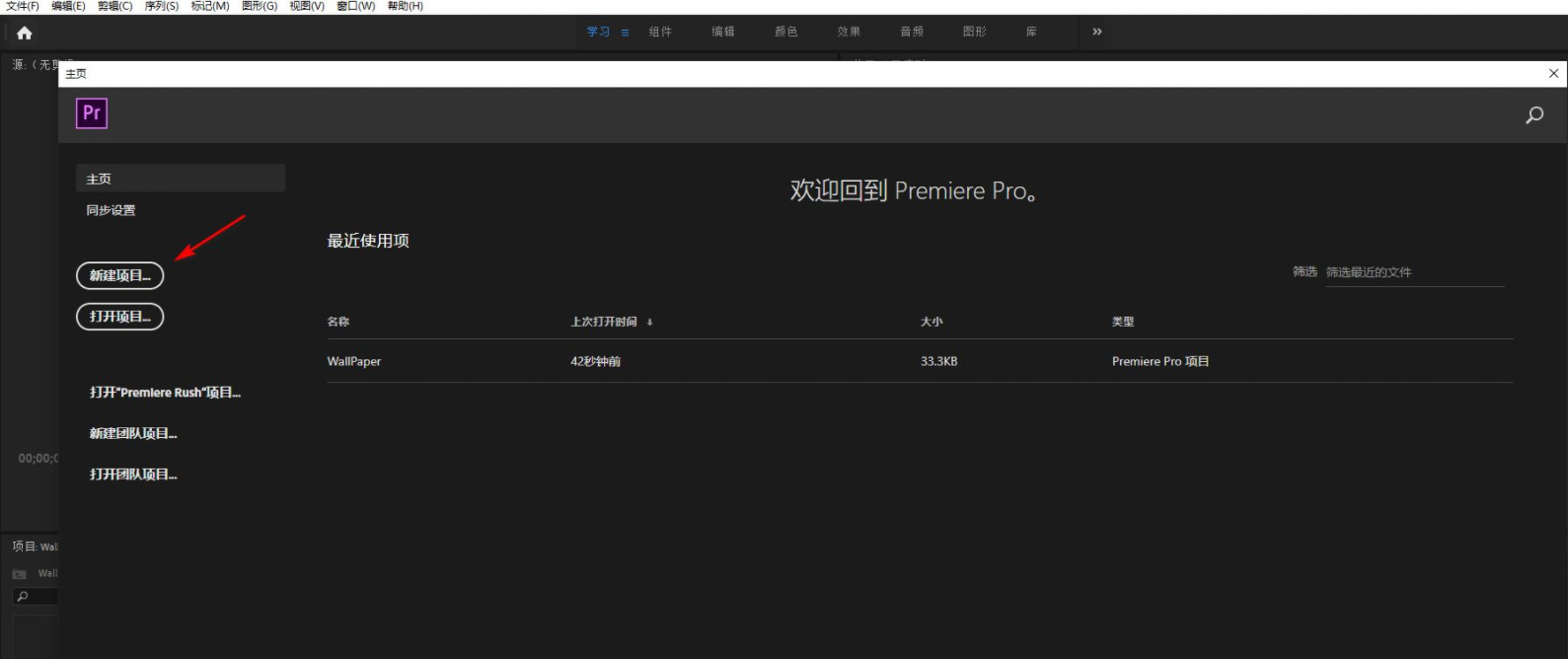Switch to the 图形 workspace tab
This screenshot has height=659, width=1568.
point(975,32)
